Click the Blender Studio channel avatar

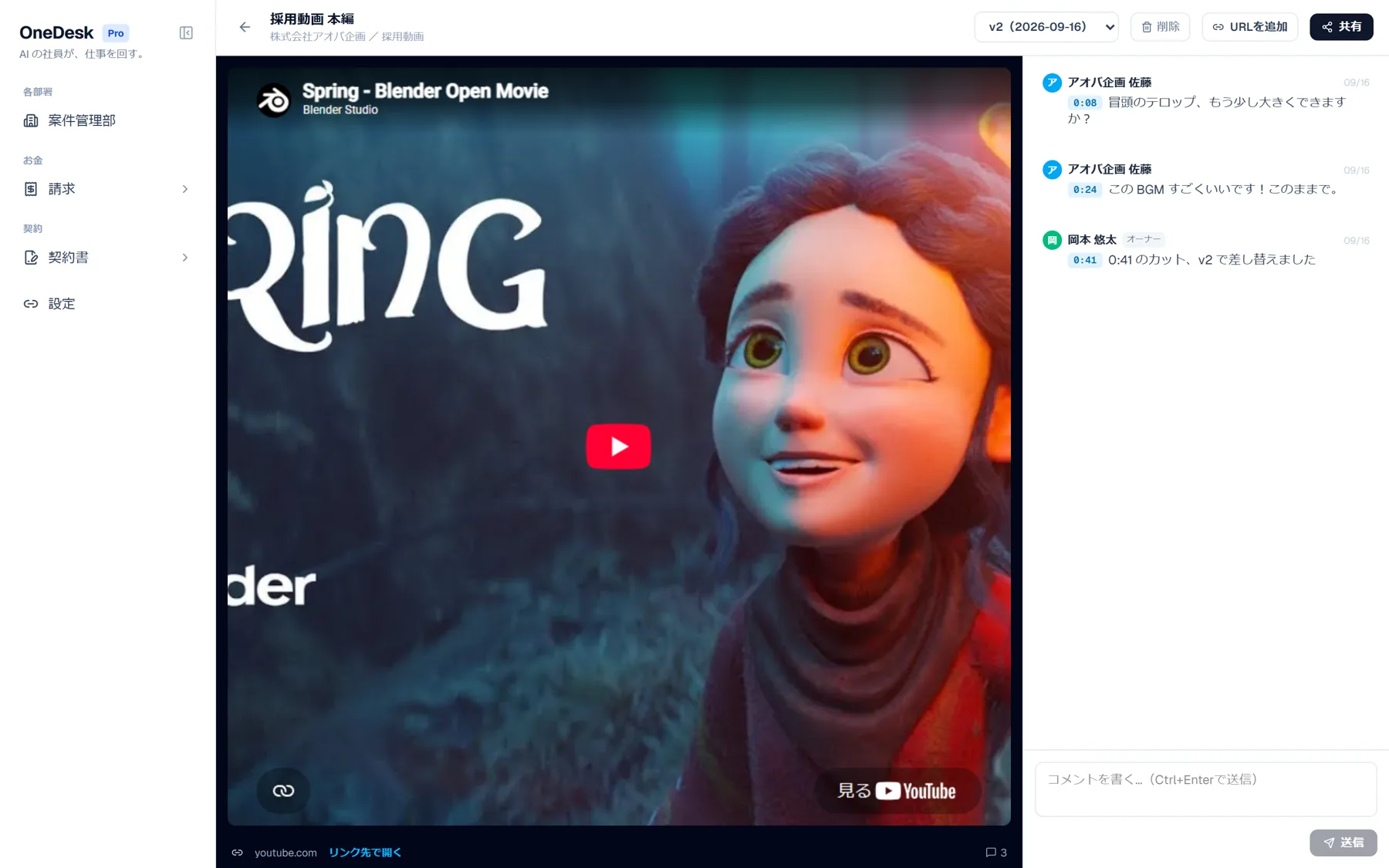(274, 100)
